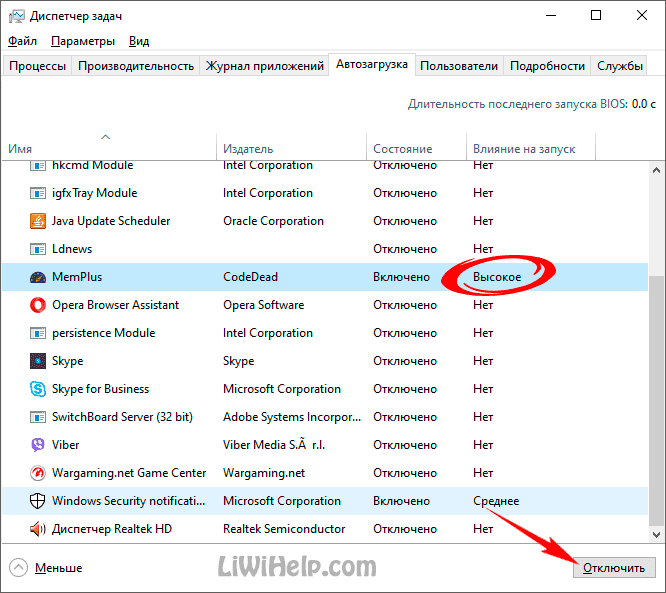This screenshot has height=593, width=666.
Task: Click BIOS last startup duration text
Action: 532,104
